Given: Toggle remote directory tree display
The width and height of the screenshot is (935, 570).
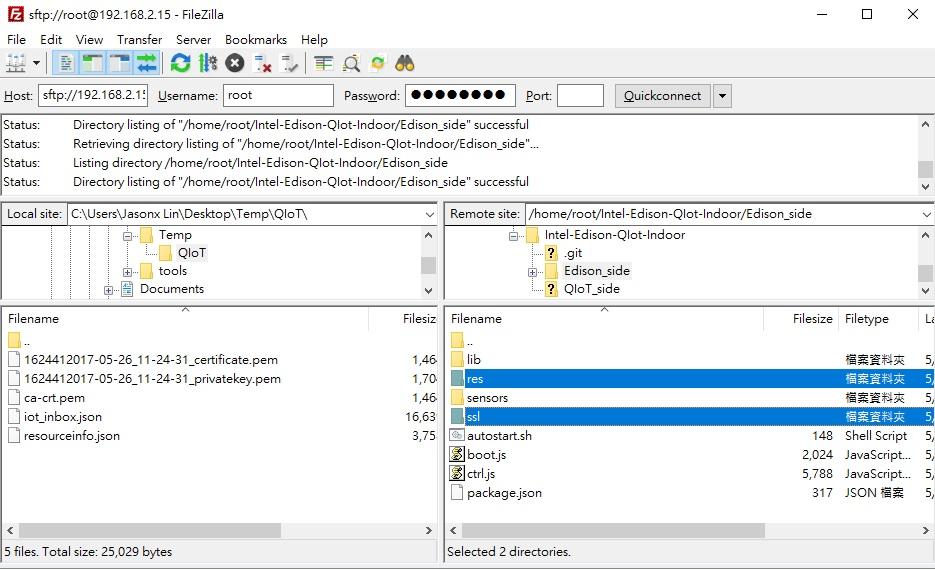Looking at the screenshot, I should pyautogui.click(x=120, y=63).
